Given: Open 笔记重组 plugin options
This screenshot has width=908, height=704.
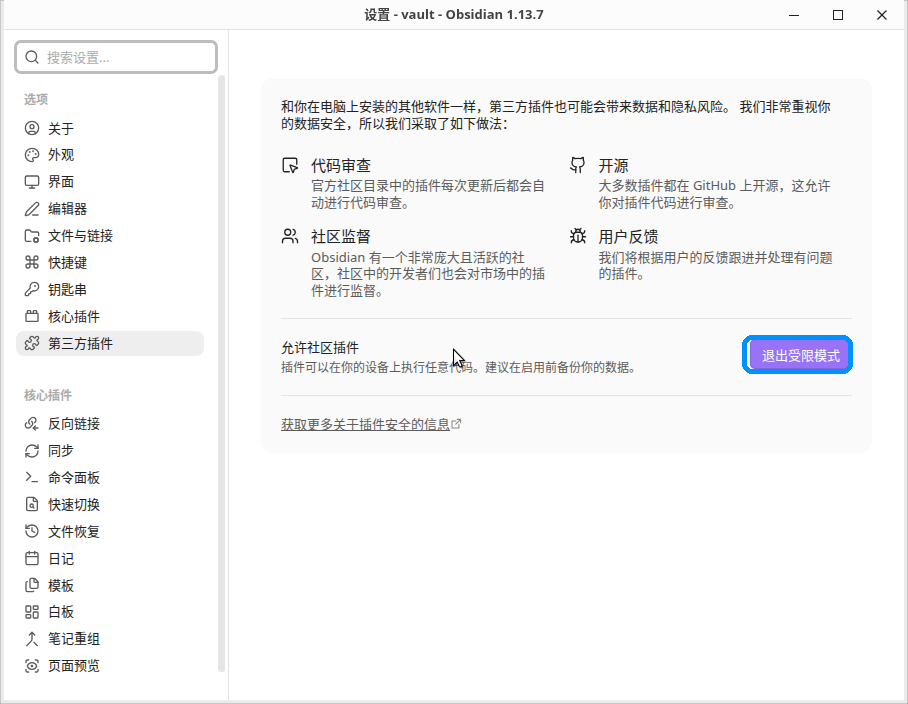Looking at the screenshot, I should (x=110, y=639).
